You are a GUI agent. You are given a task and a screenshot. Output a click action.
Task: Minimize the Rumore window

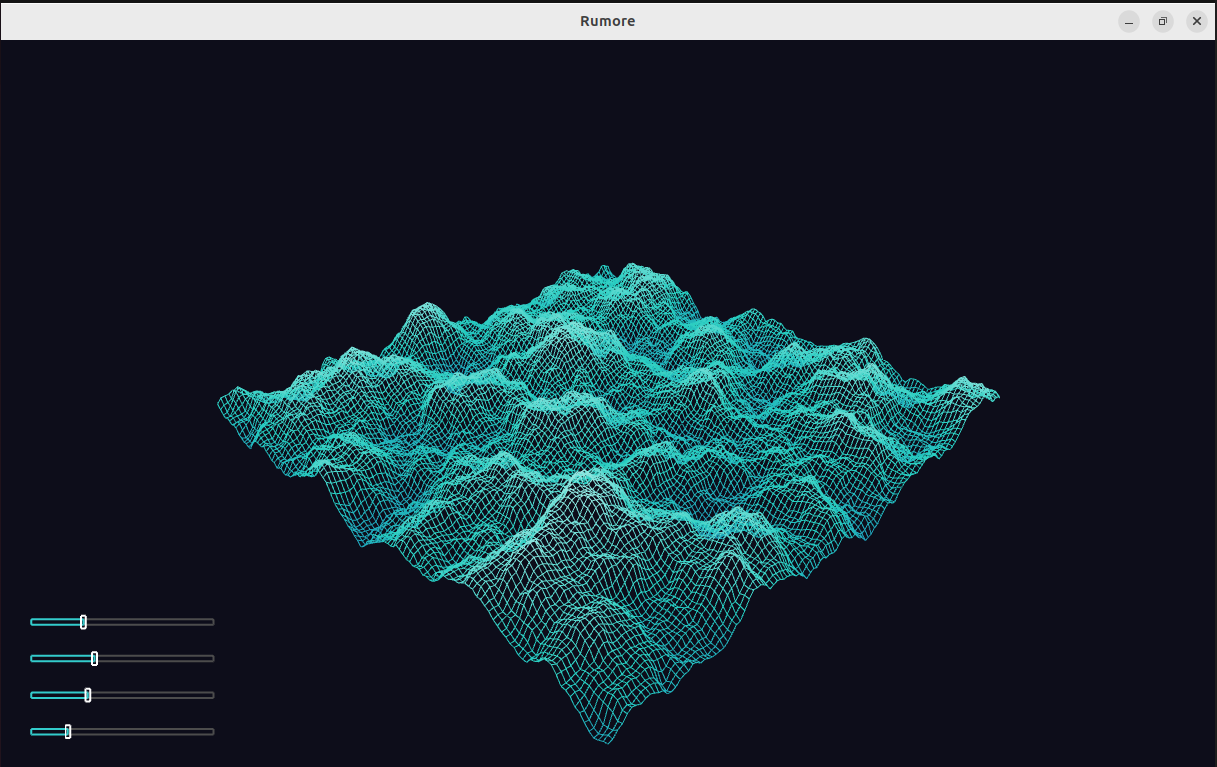click(x=1129, y=21)
